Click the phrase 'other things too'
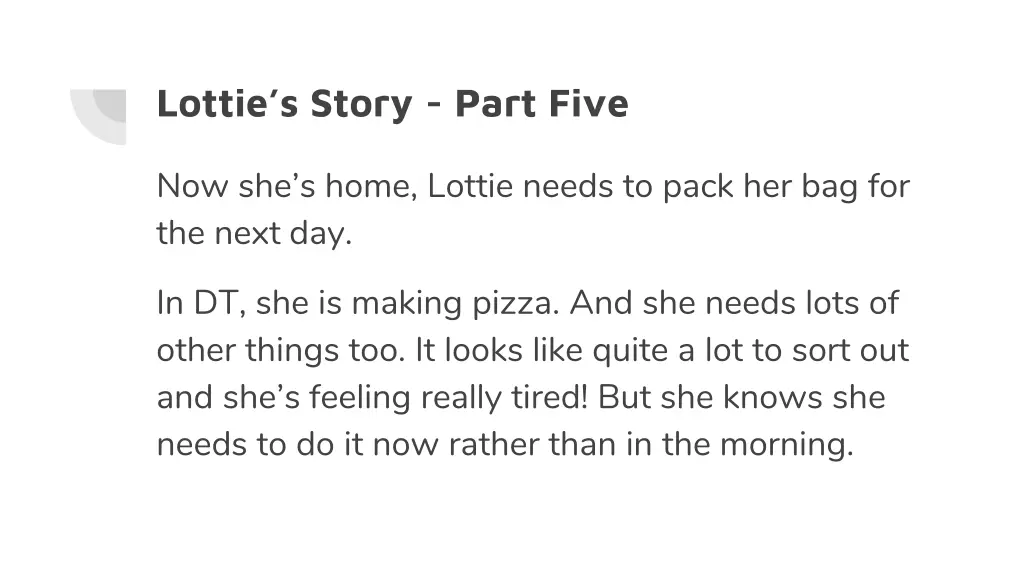Image resolution: width=1024 pixels, height=576 pixels. tap(278, 350)
